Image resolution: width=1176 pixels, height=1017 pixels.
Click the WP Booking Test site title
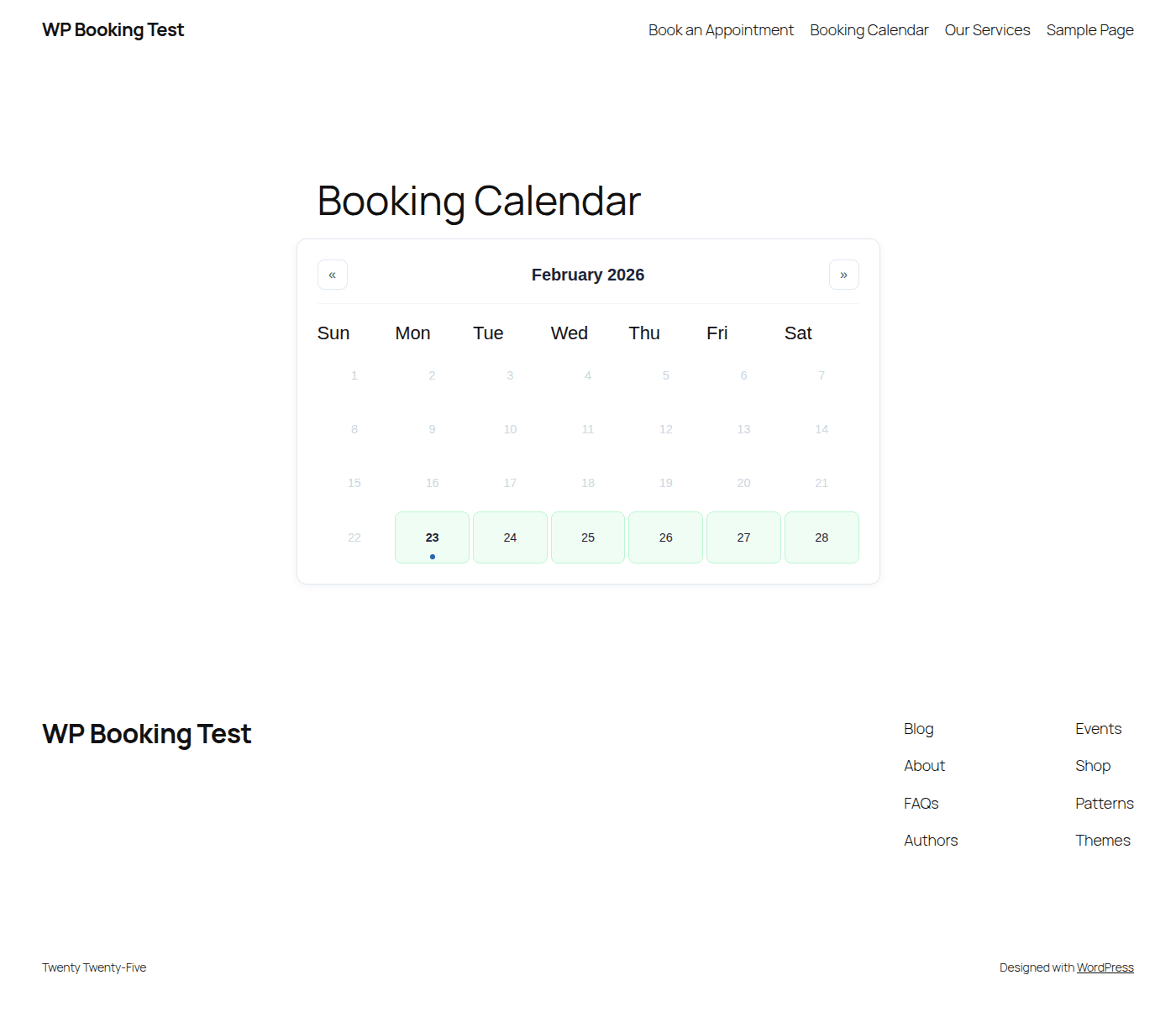pyautogui.click(x=113, y=29)
